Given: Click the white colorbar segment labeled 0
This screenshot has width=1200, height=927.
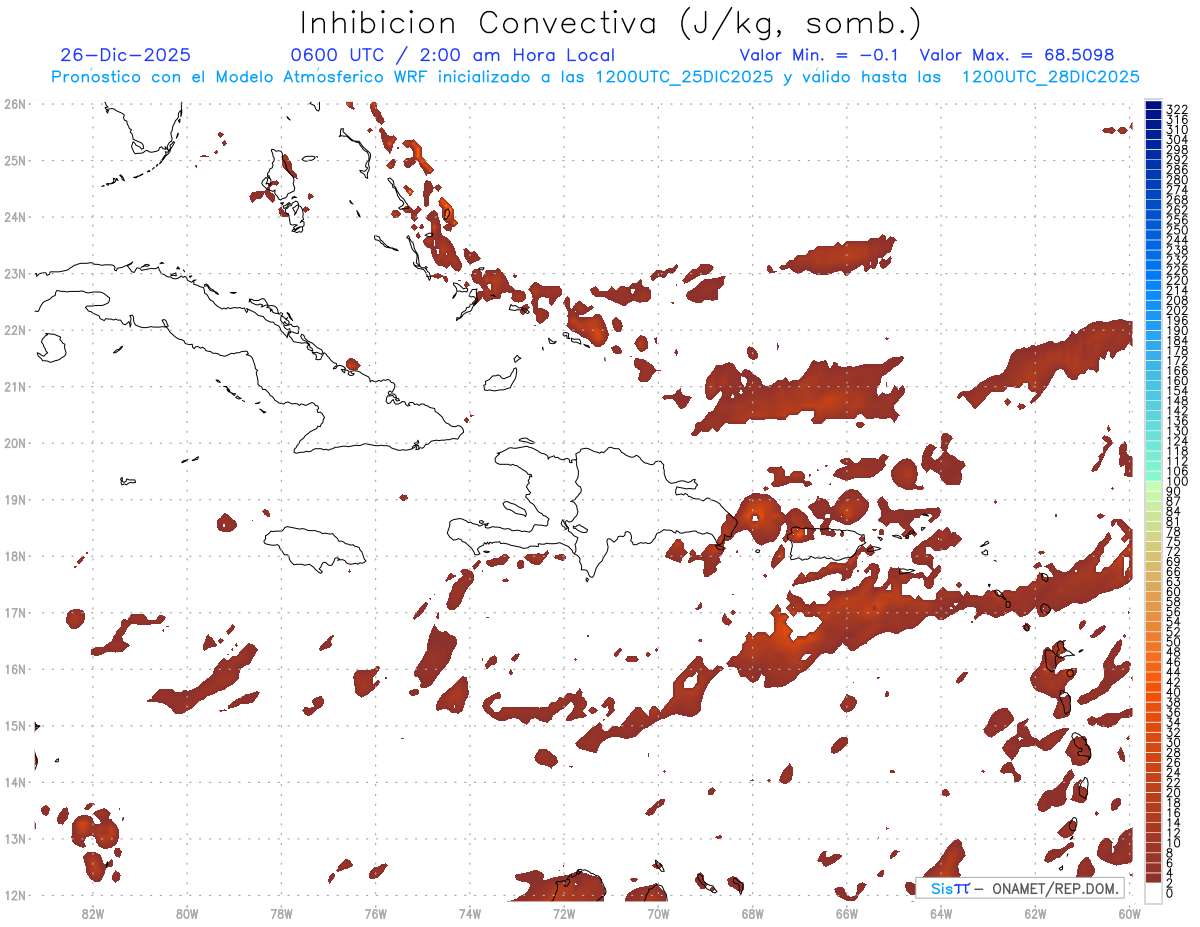Looking at the screenshot, I should [x=1153, y=891].
